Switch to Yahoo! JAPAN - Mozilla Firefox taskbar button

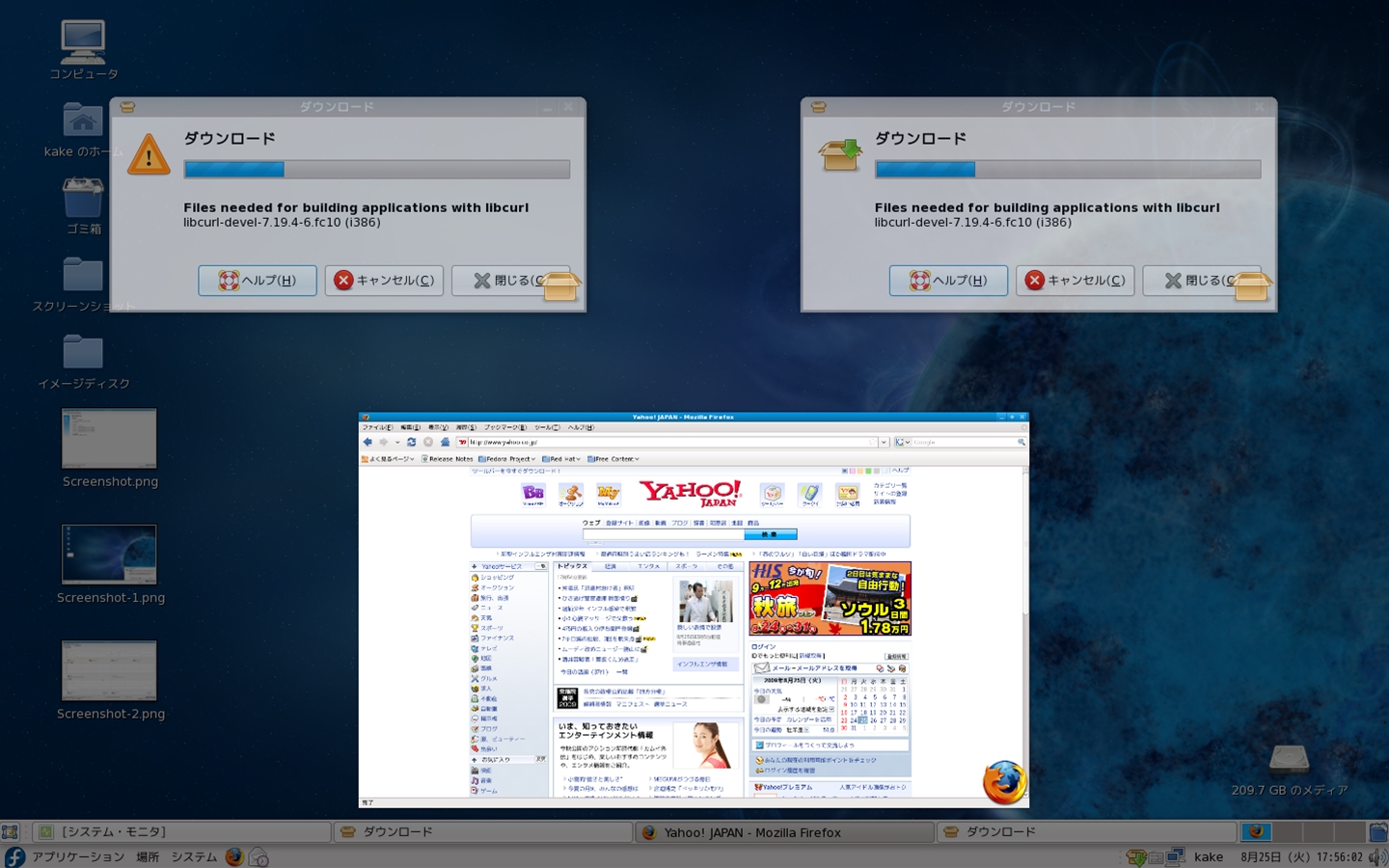pos(785,832)
